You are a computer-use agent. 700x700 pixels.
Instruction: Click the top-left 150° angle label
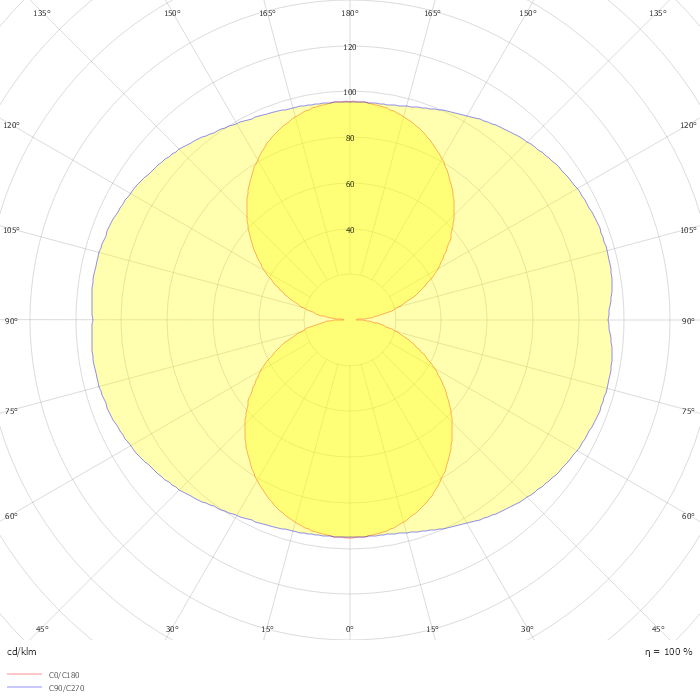(x=172, y=13)
